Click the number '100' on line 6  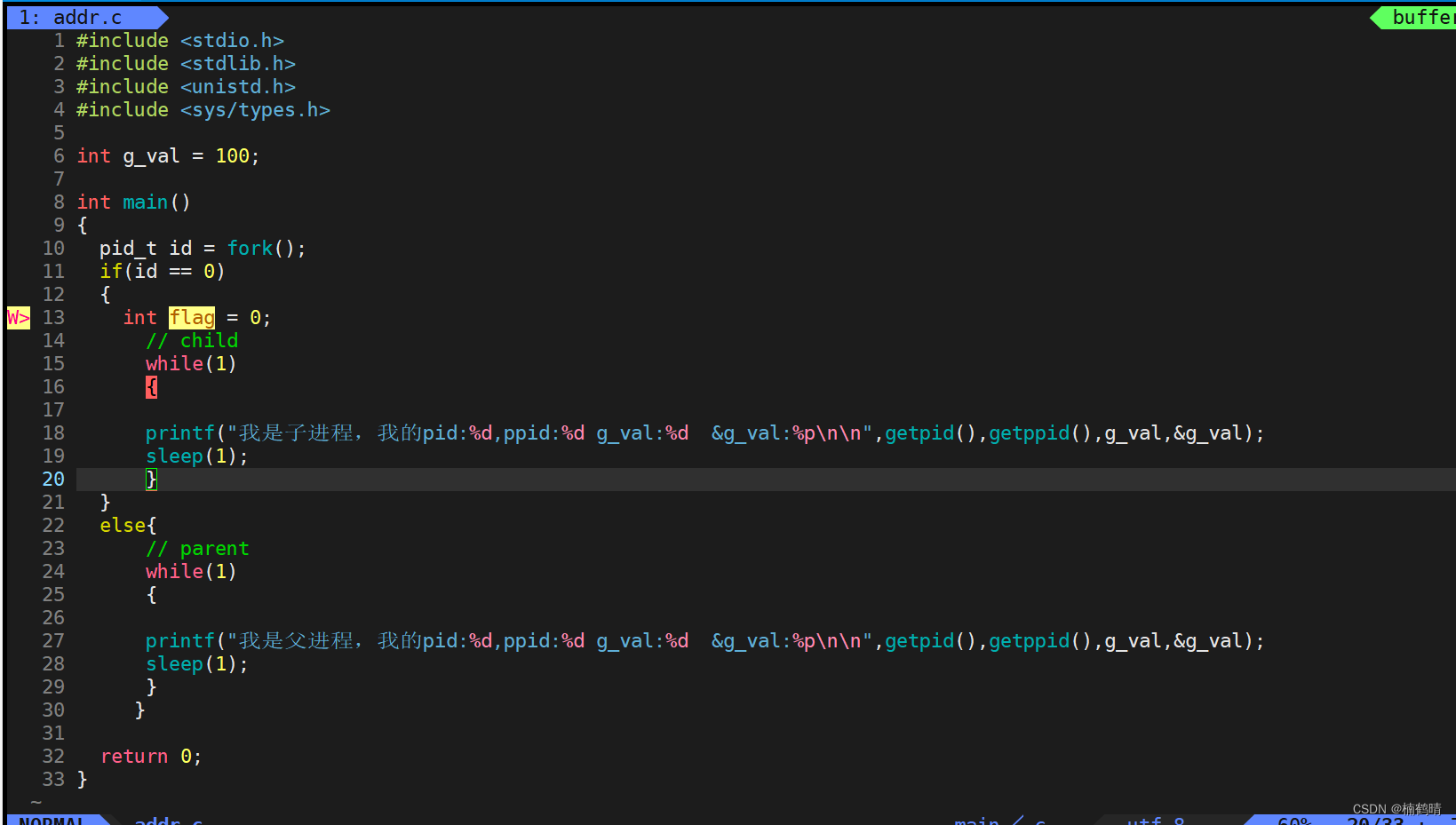click(233, 155)
